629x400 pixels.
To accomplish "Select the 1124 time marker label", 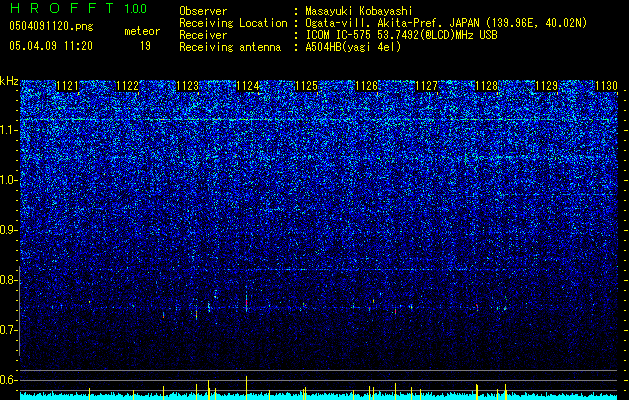I will click(248, 86).
